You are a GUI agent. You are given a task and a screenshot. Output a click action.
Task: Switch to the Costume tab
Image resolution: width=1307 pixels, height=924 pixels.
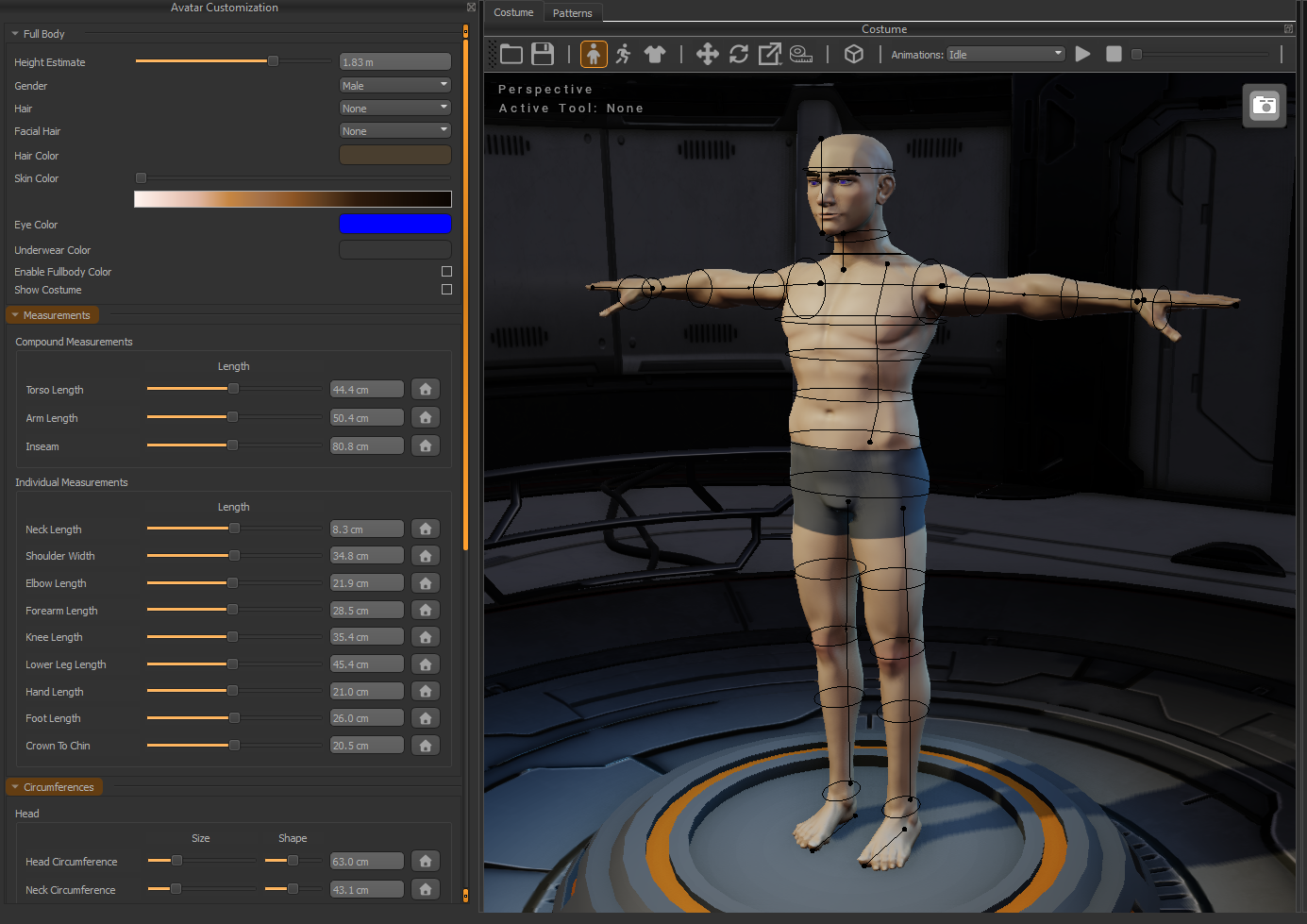click(513, 12)
